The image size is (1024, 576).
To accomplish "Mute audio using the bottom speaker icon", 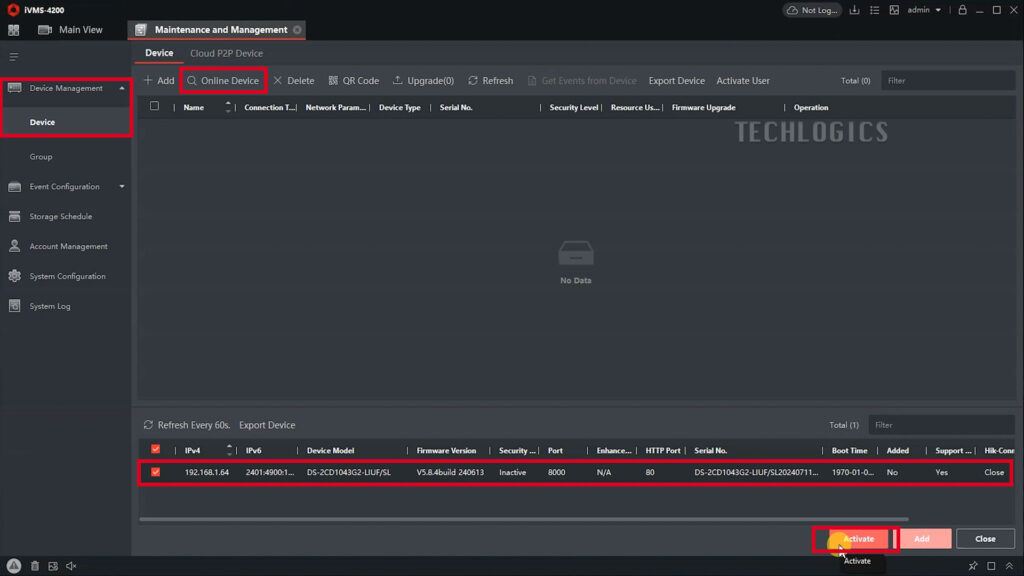I will (71, 566).
